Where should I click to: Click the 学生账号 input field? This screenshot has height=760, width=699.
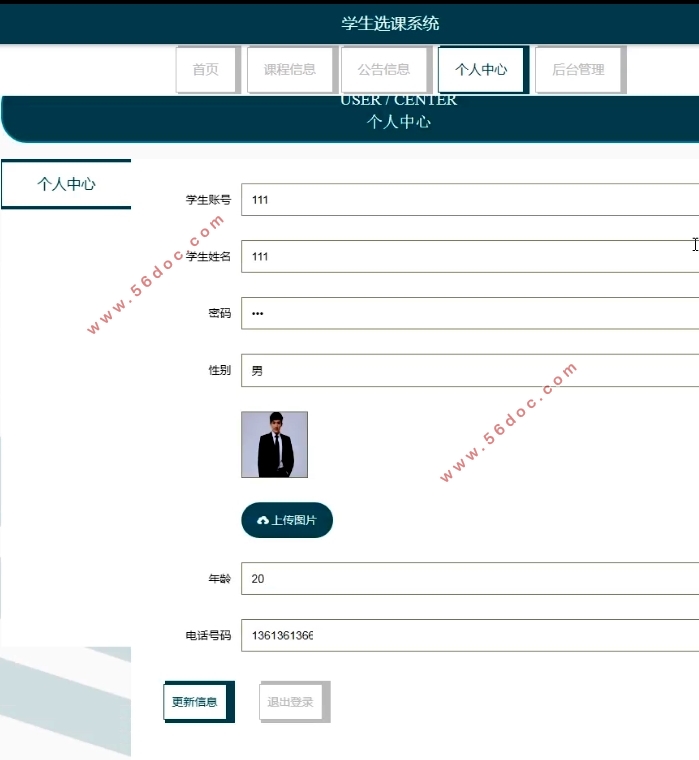470,200
